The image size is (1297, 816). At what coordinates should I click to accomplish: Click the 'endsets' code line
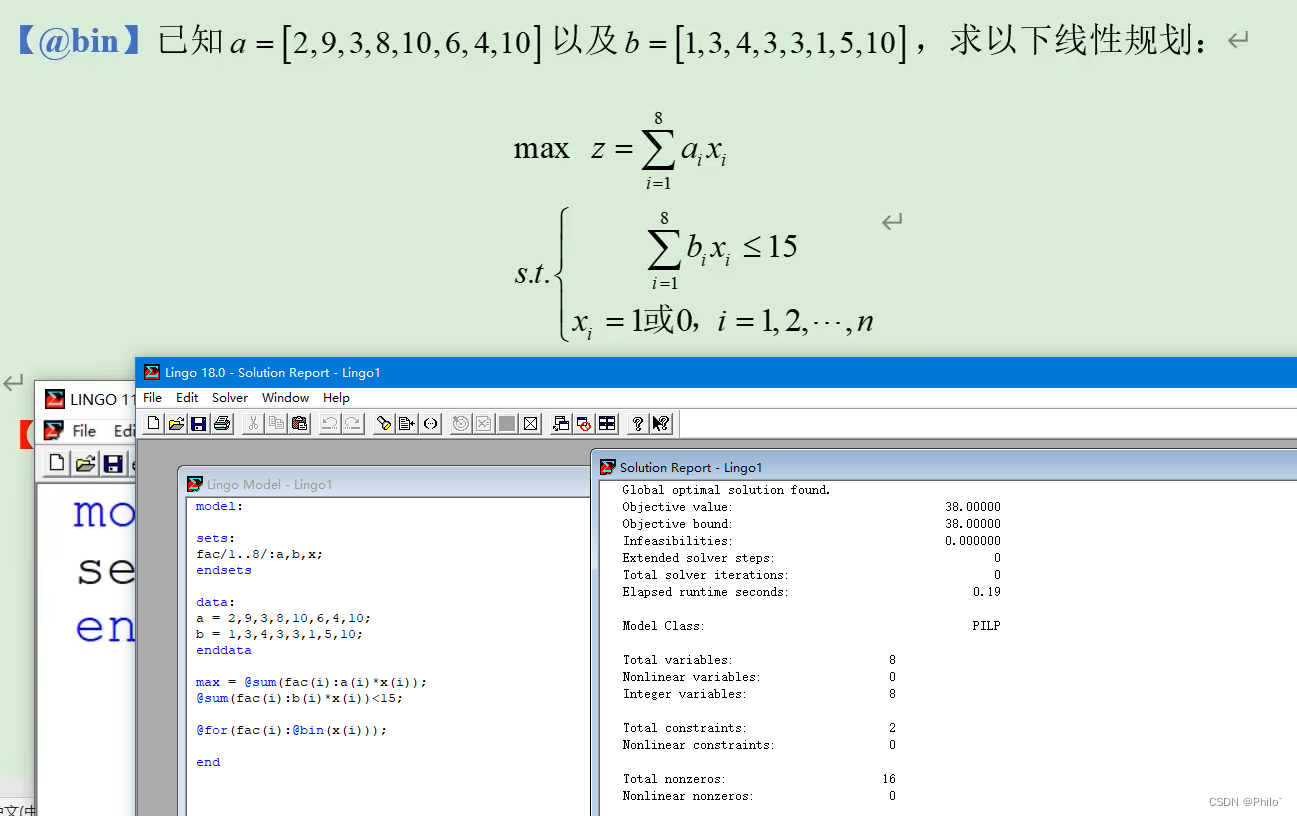coord(224,570)
